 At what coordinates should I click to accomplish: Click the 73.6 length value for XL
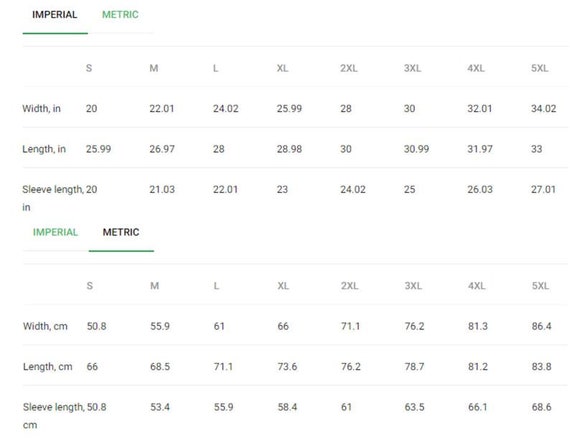click(x=287, y=367)
